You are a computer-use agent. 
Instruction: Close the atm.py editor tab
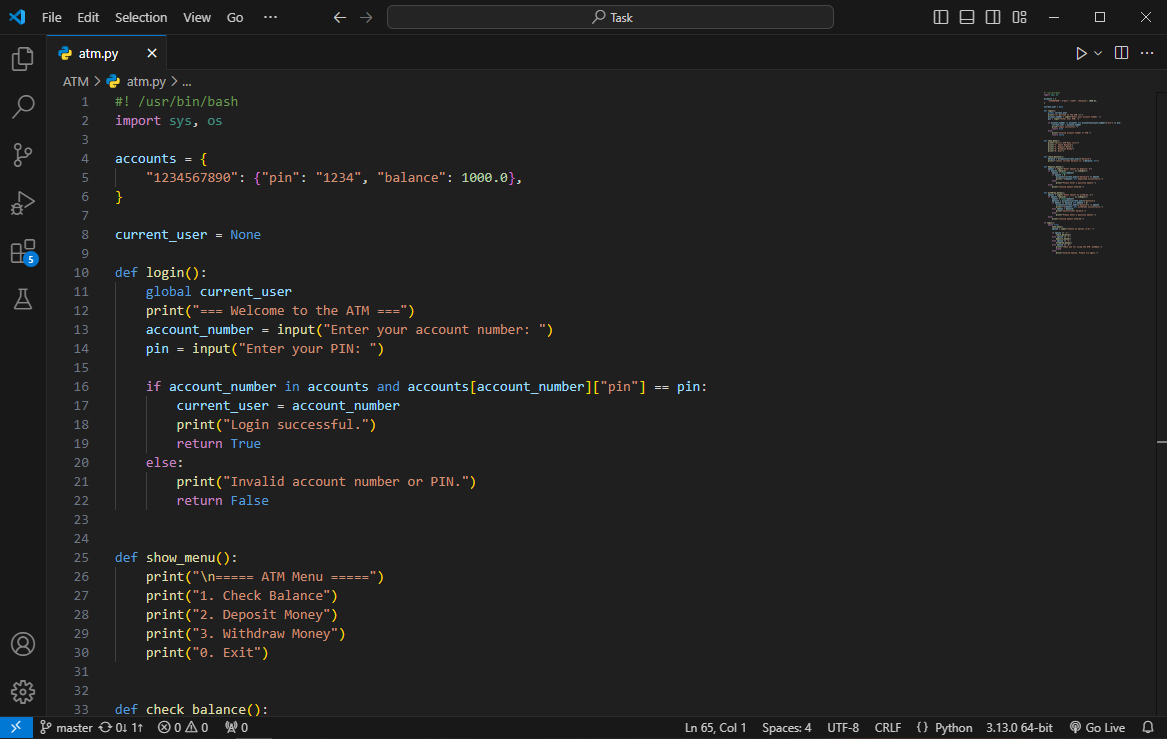click(x=152, y=53)
